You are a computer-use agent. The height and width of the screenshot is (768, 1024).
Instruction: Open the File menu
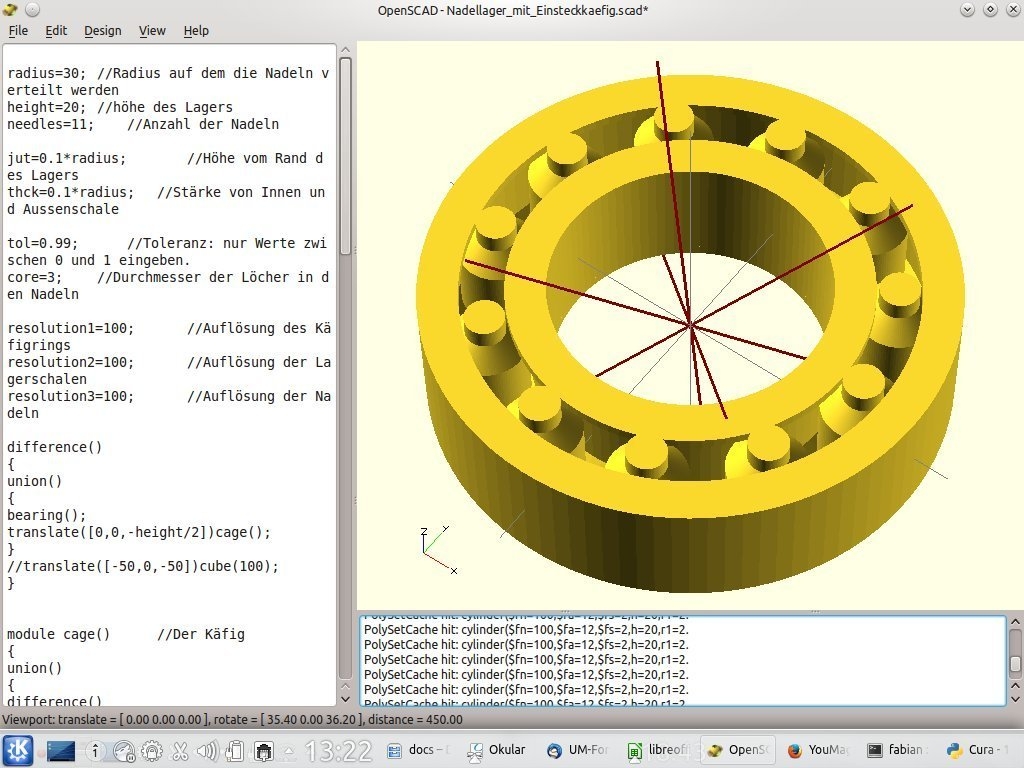point(18,30)
